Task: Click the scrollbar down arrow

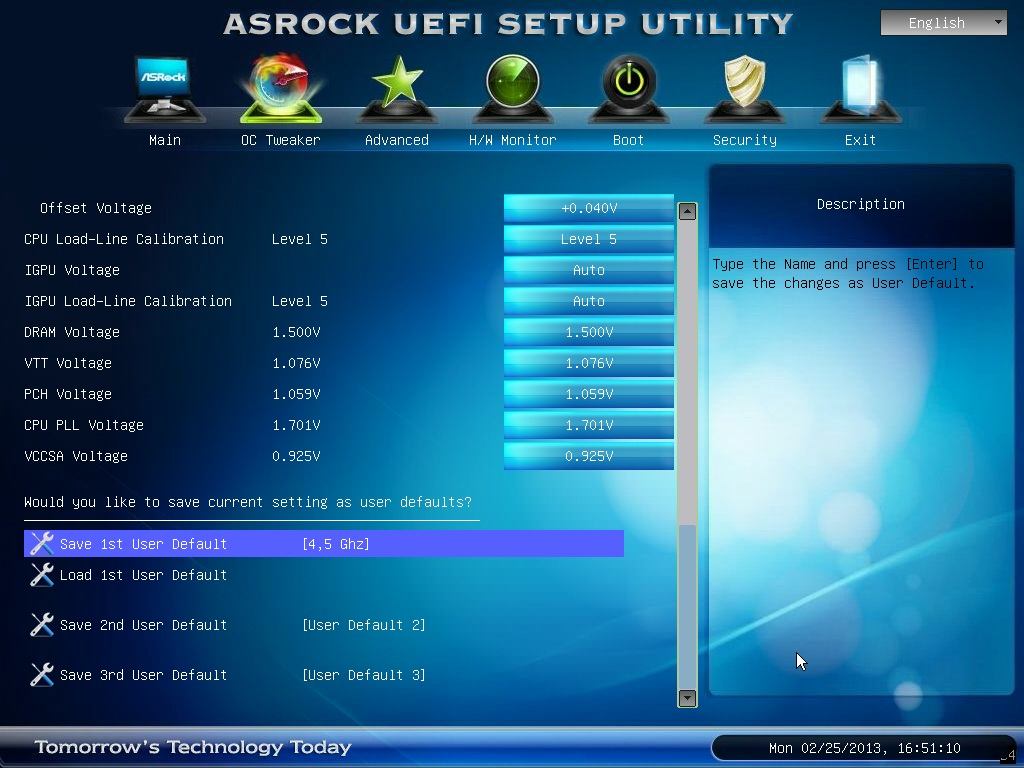Action: coord(687,698)
